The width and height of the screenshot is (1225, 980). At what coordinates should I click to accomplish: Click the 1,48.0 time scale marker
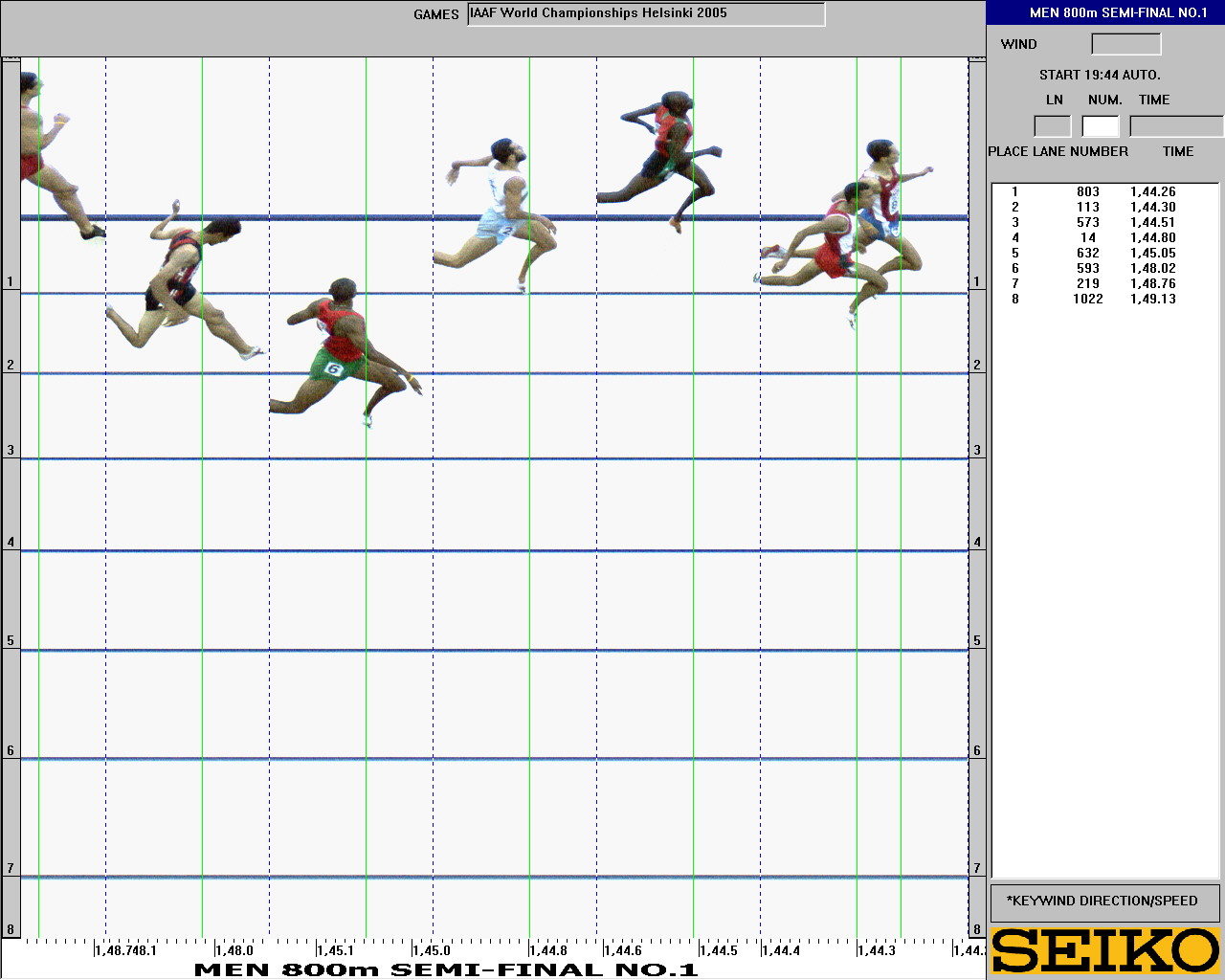pos(234,950)
